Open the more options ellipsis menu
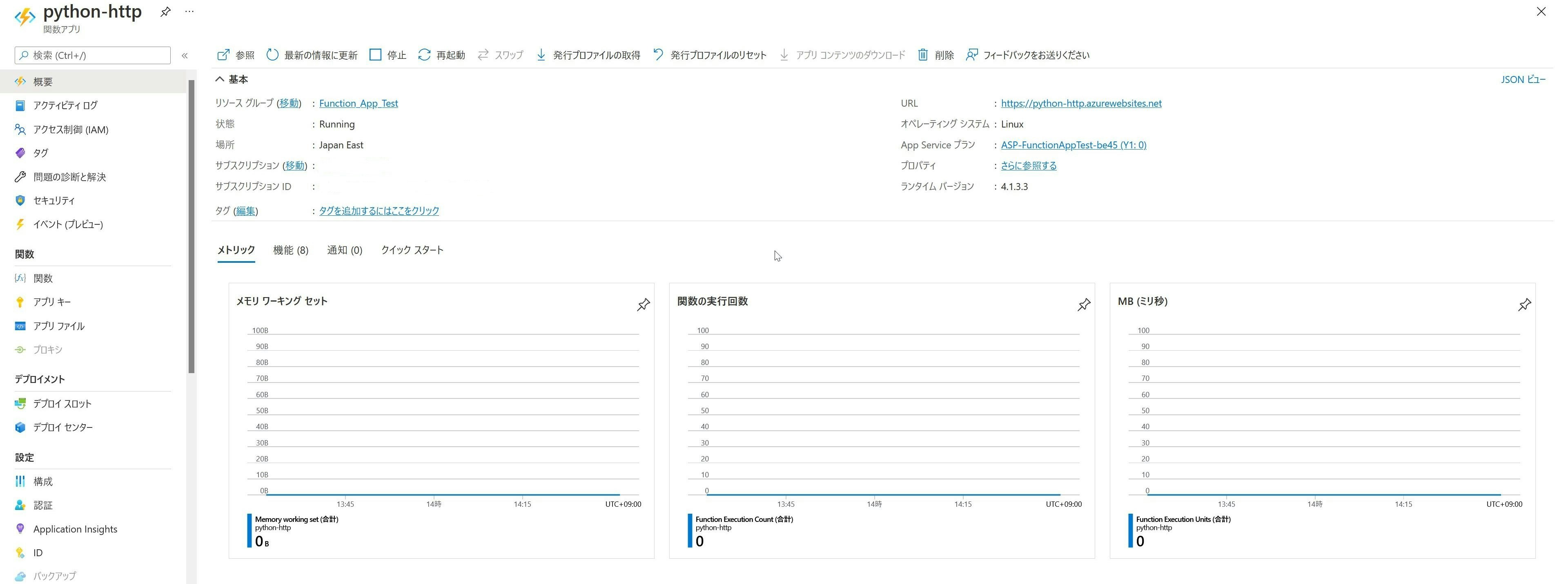Viewport: 1568px width, 584px height. click(189, 11)
